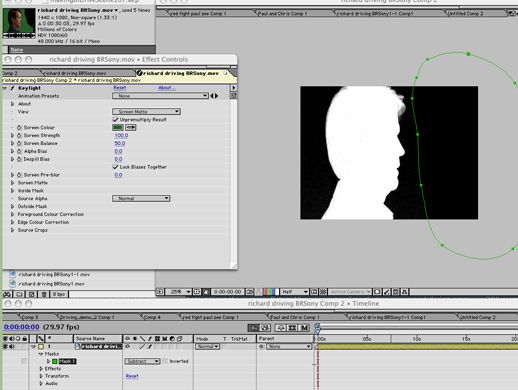Create a new folder in Project panel

(19, 294)
